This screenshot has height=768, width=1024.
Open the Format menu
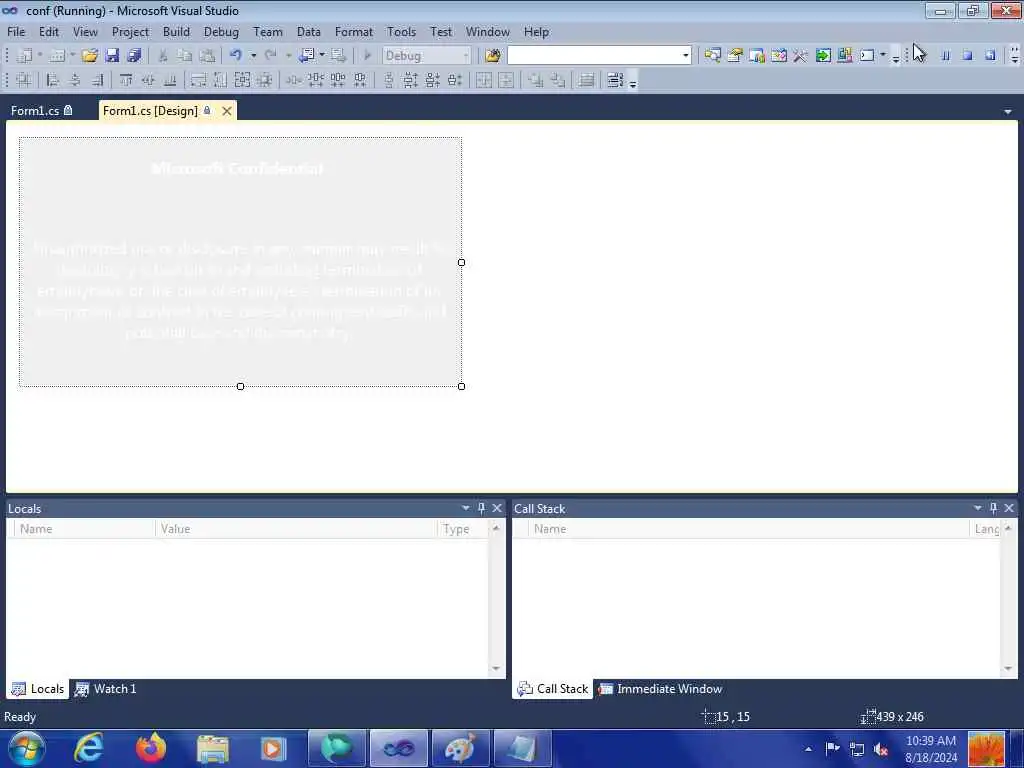click(x=354, y=31)
